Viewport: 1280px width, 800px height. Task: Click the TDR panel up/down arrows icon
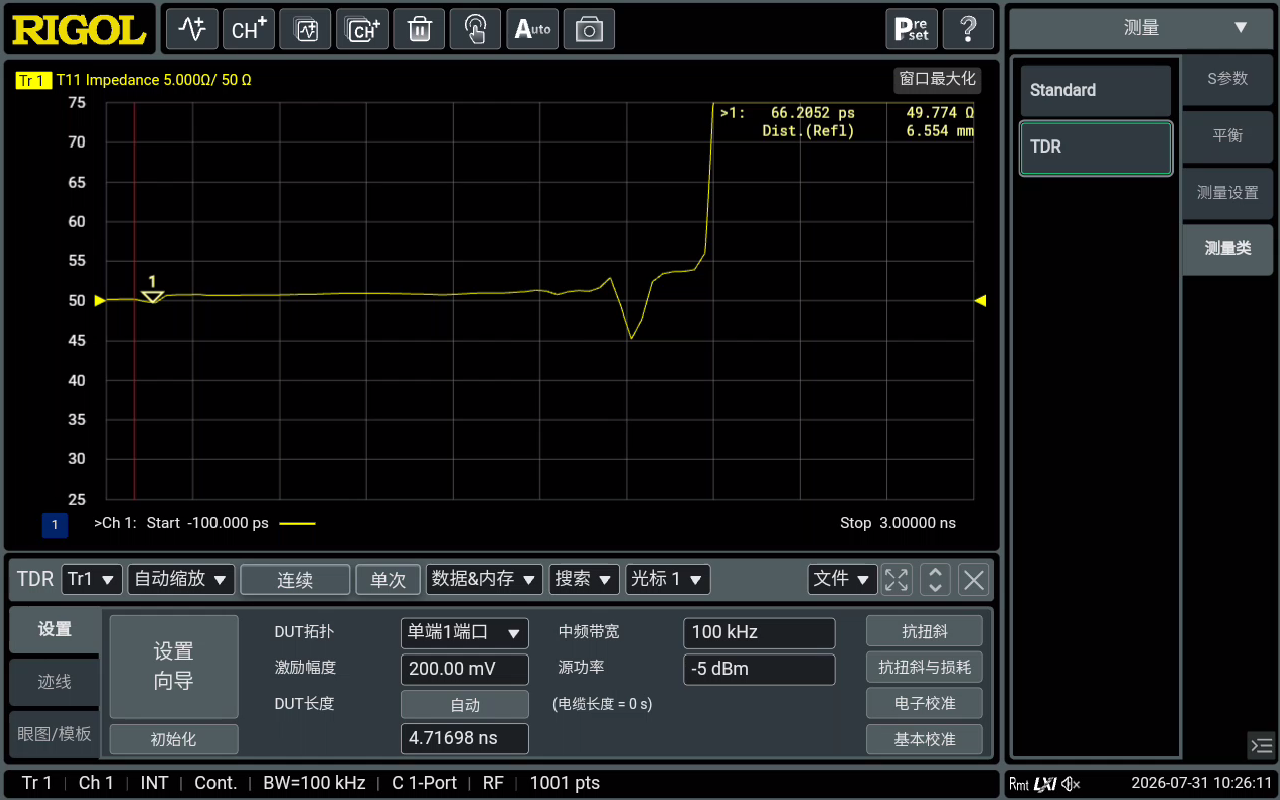(935, 579)
